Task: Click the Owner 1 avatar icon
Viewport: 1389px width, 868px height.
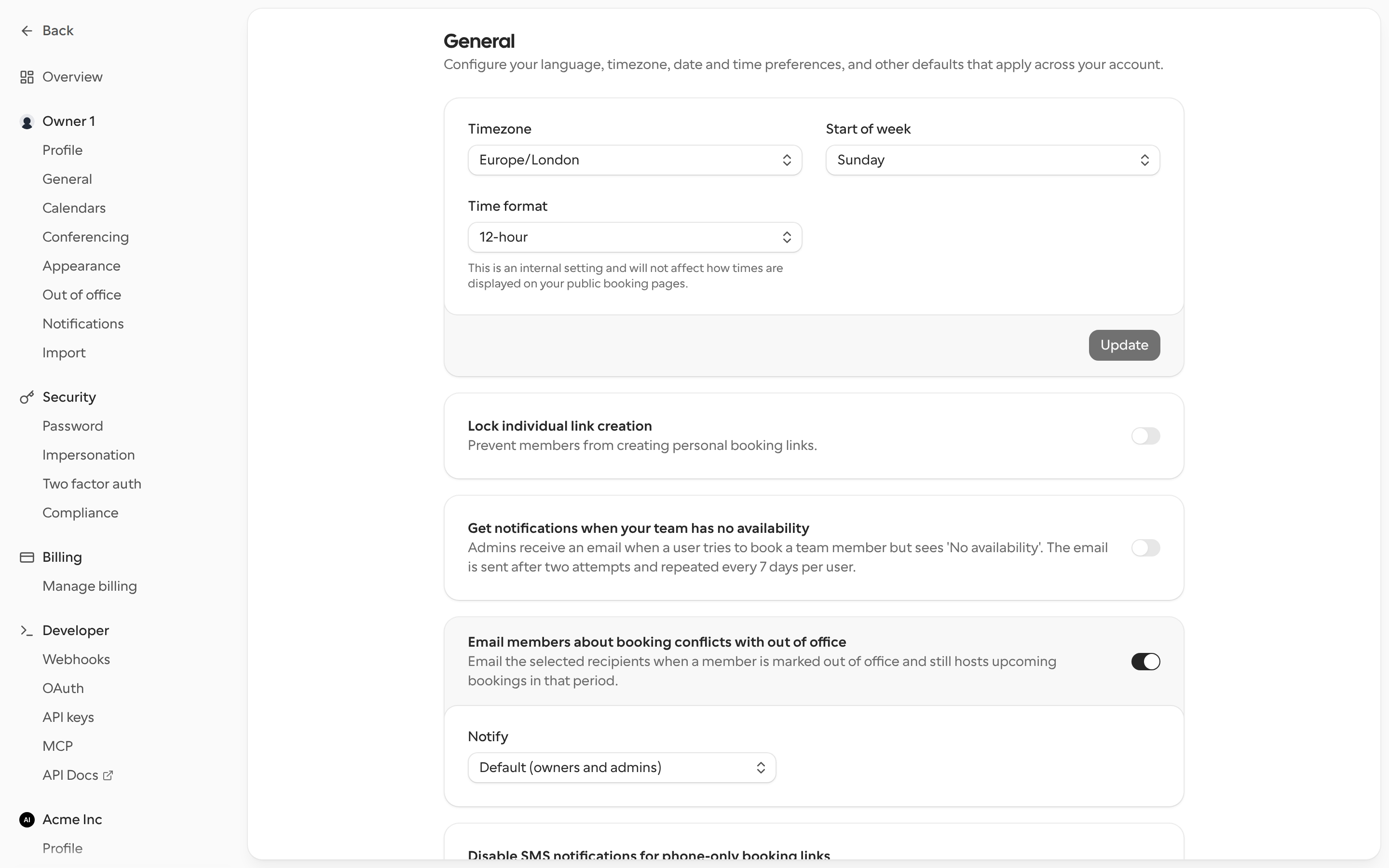Action: click(27, 122)
